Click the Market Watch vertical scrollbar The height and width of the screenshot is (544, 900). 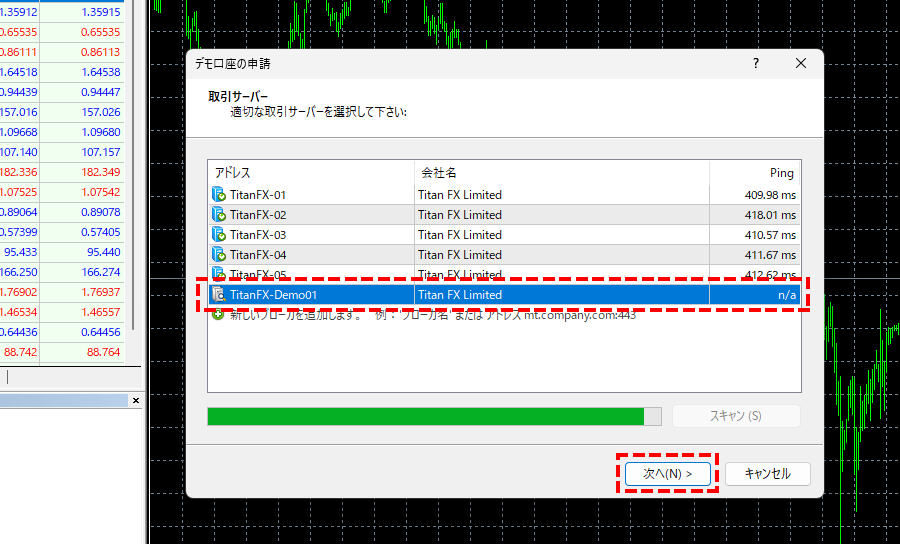(x=134, y=166)
